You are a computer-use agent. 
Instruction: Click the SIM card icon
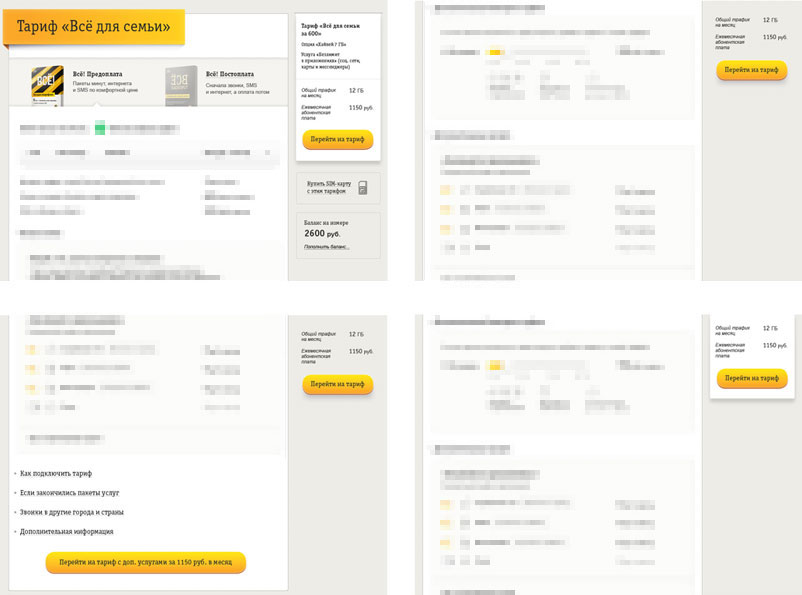tap(362, 188)
